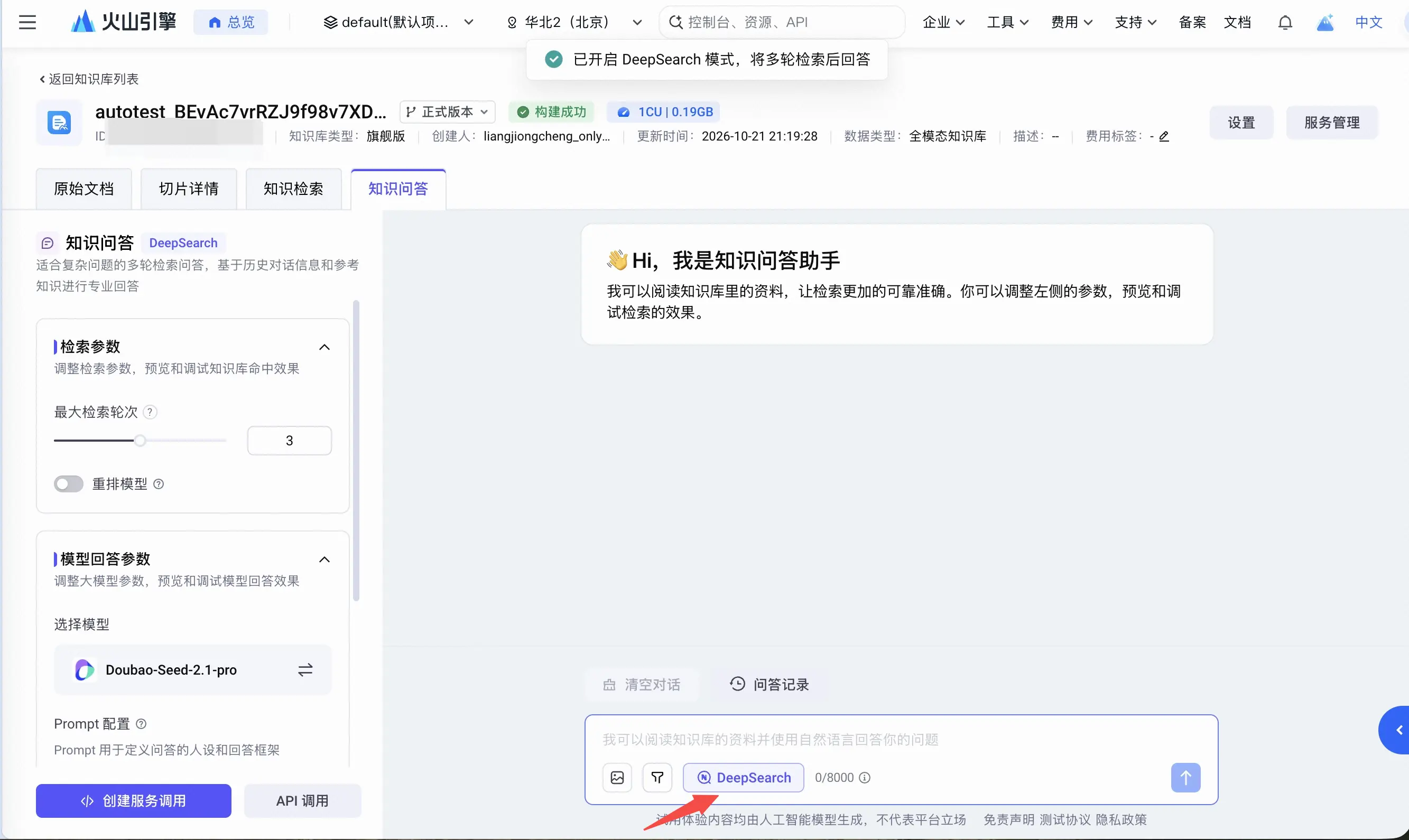
Task: Click the help icon beside 最大检索轮次
Action: (x=150, y=412)
